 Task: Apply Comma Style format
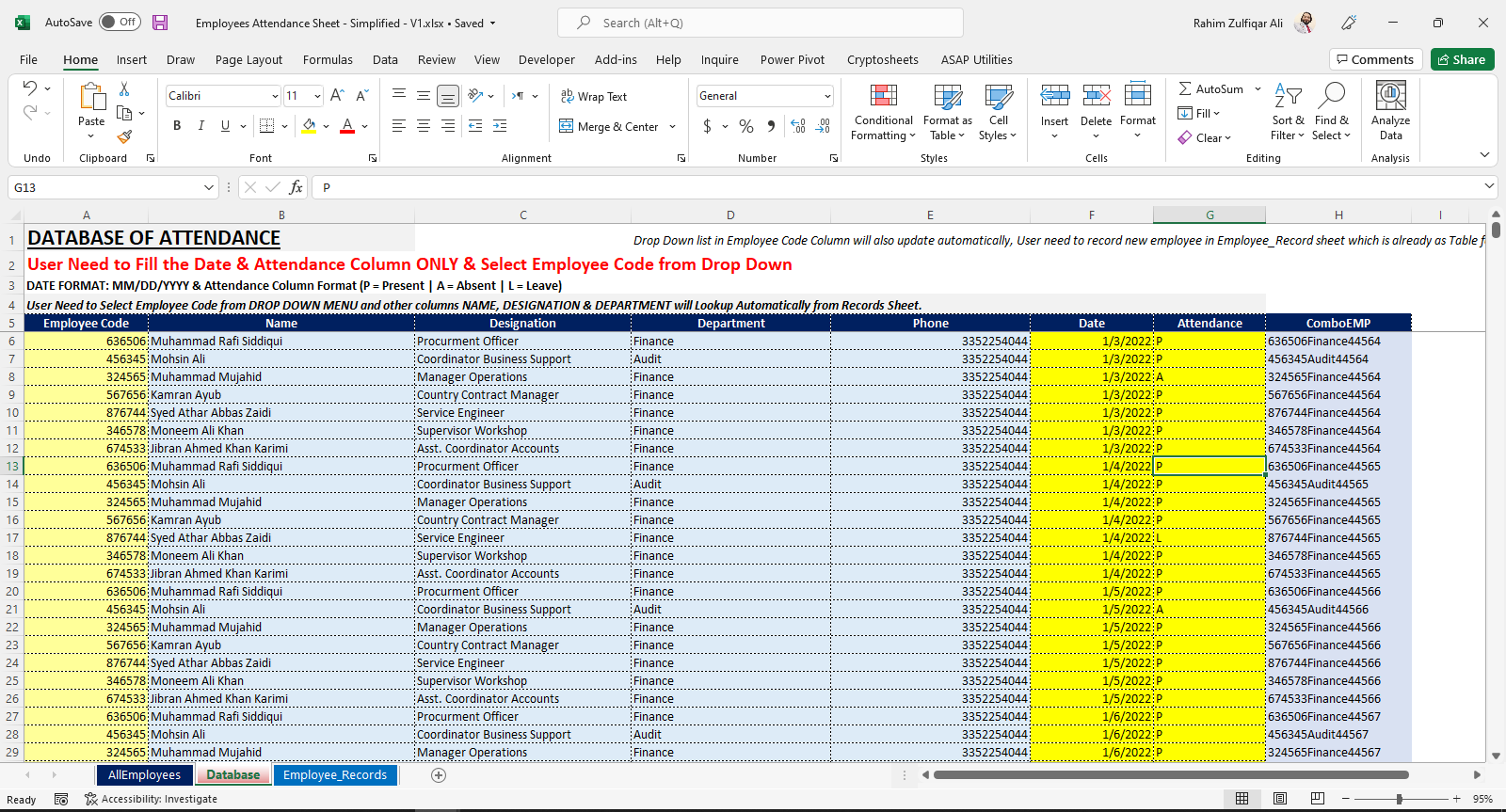coord(771,126)
